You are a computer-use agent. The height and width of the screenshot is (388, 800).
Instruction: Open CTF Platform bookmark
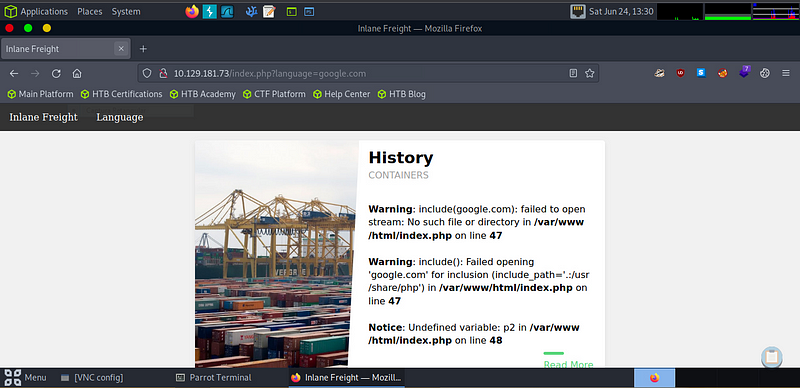274,94
